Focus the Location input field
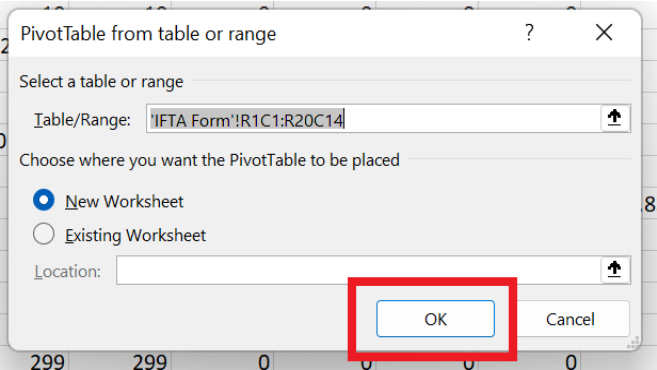 point(359,270)
